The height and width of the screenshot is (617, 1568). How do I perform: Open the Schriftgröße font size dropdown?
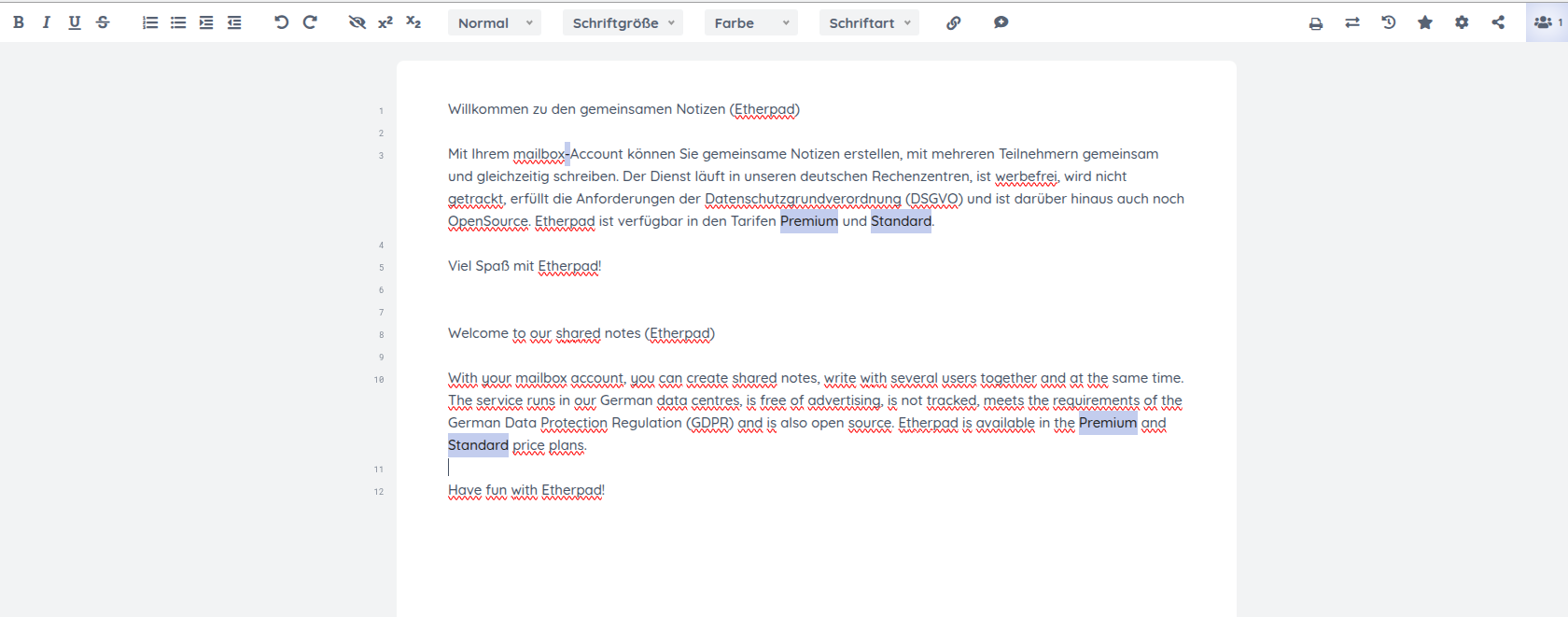coord(623,22)
